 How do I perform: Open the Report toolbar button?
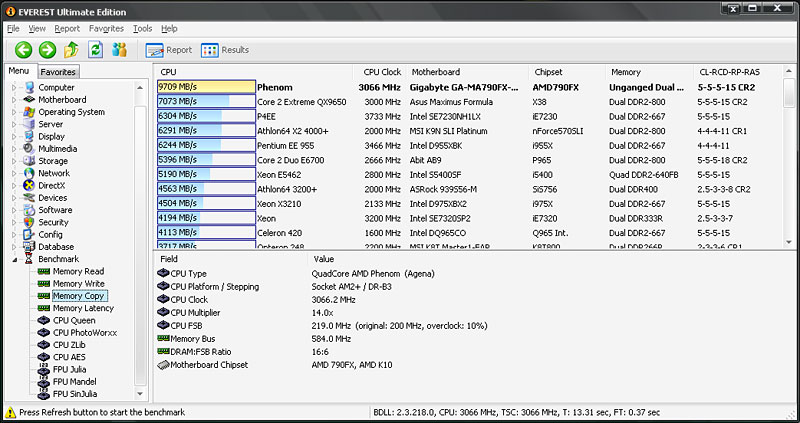[x=168, y=50]
